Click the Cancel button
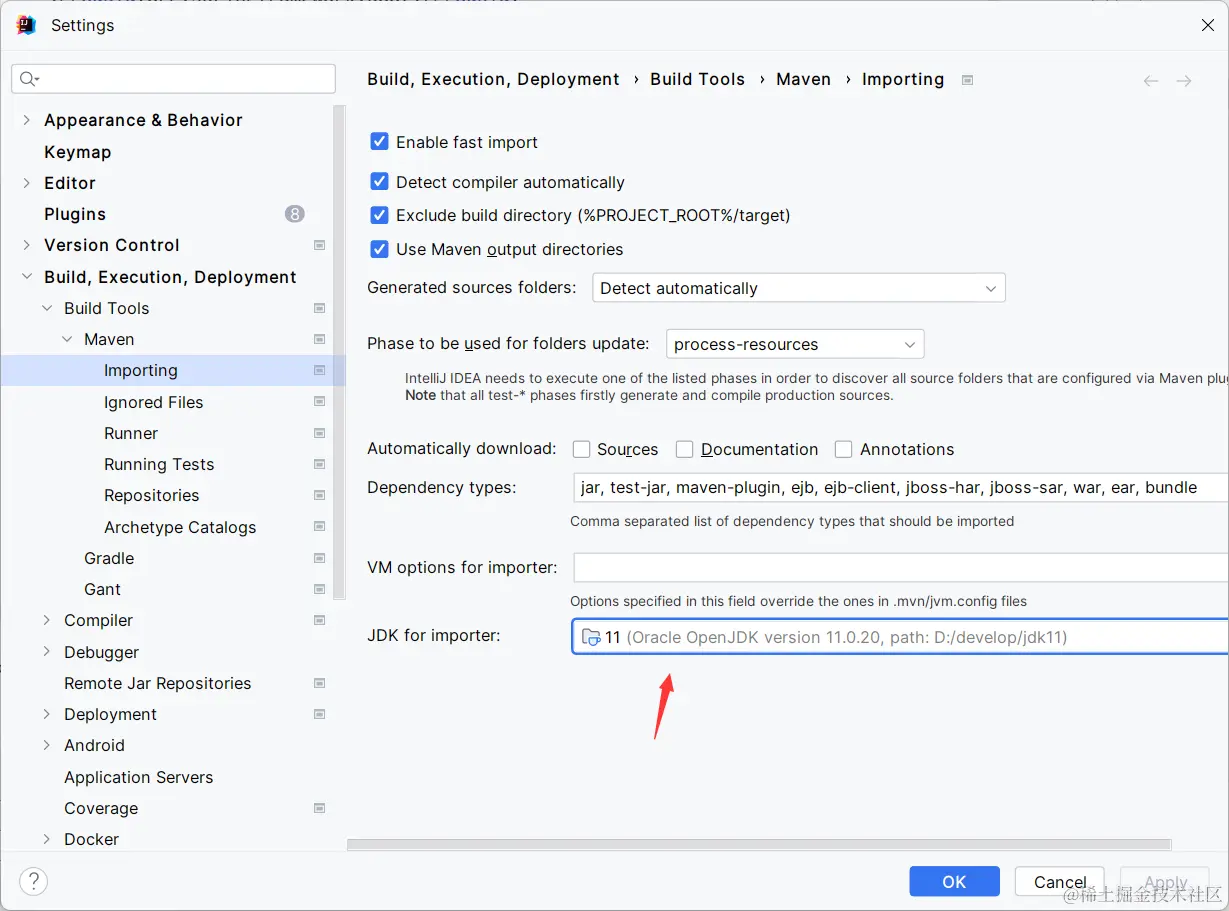The width and height of the screenshot is (1229, 911). tap(1060, 881)
